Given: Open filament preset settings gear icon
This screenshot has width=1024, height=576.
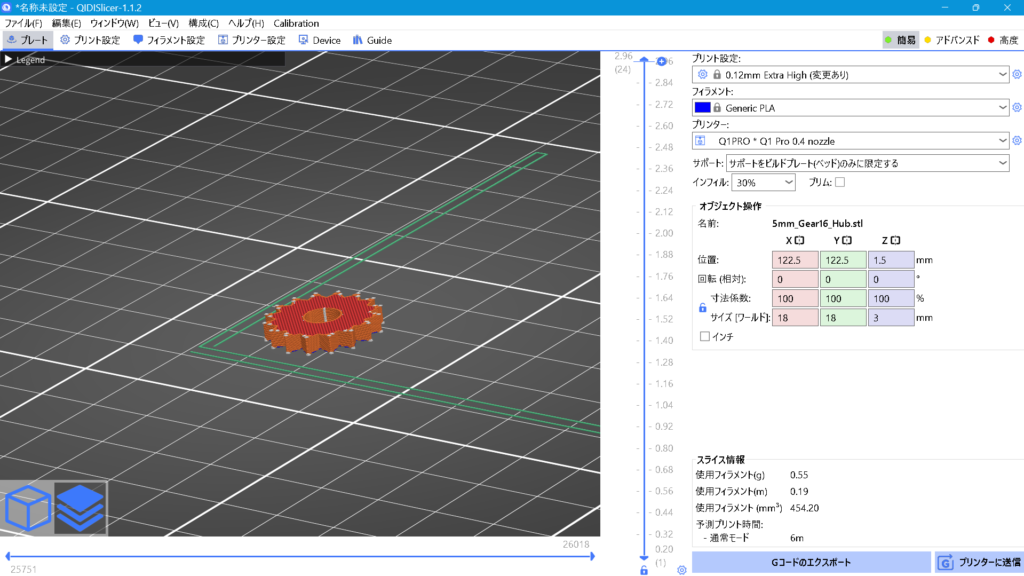Looking at the screenshot, I should pos(1017,107).
